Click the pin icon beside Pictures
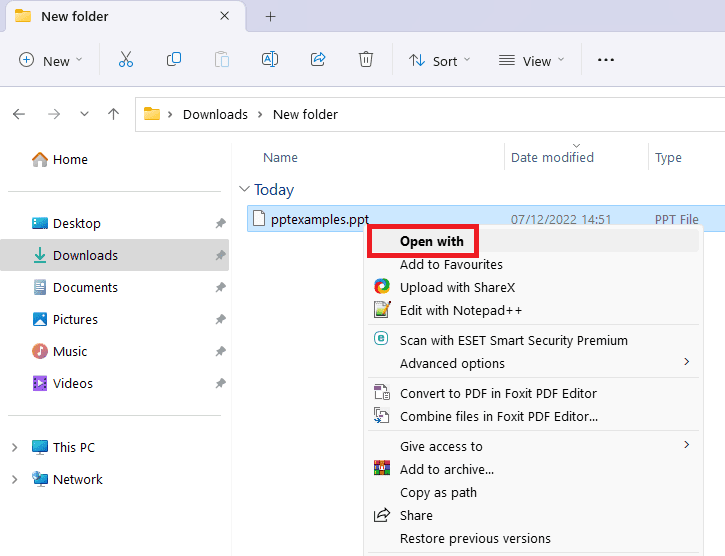This screenshot has height=556, width=725. point(221,319)
